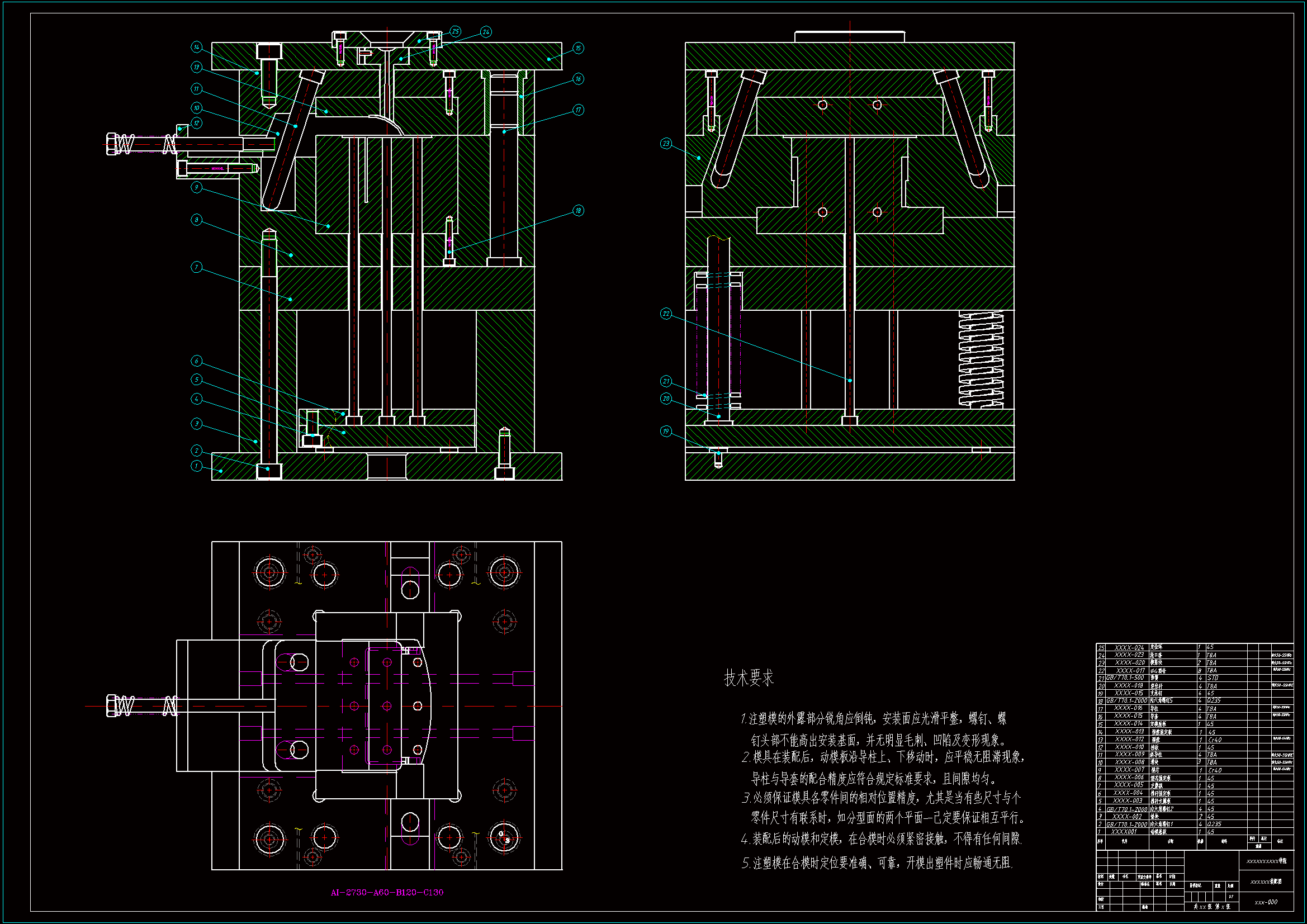Select XXXX-024 row in parts list
The height and width of the screenshot is (924, 1307).
(1129, 647)
